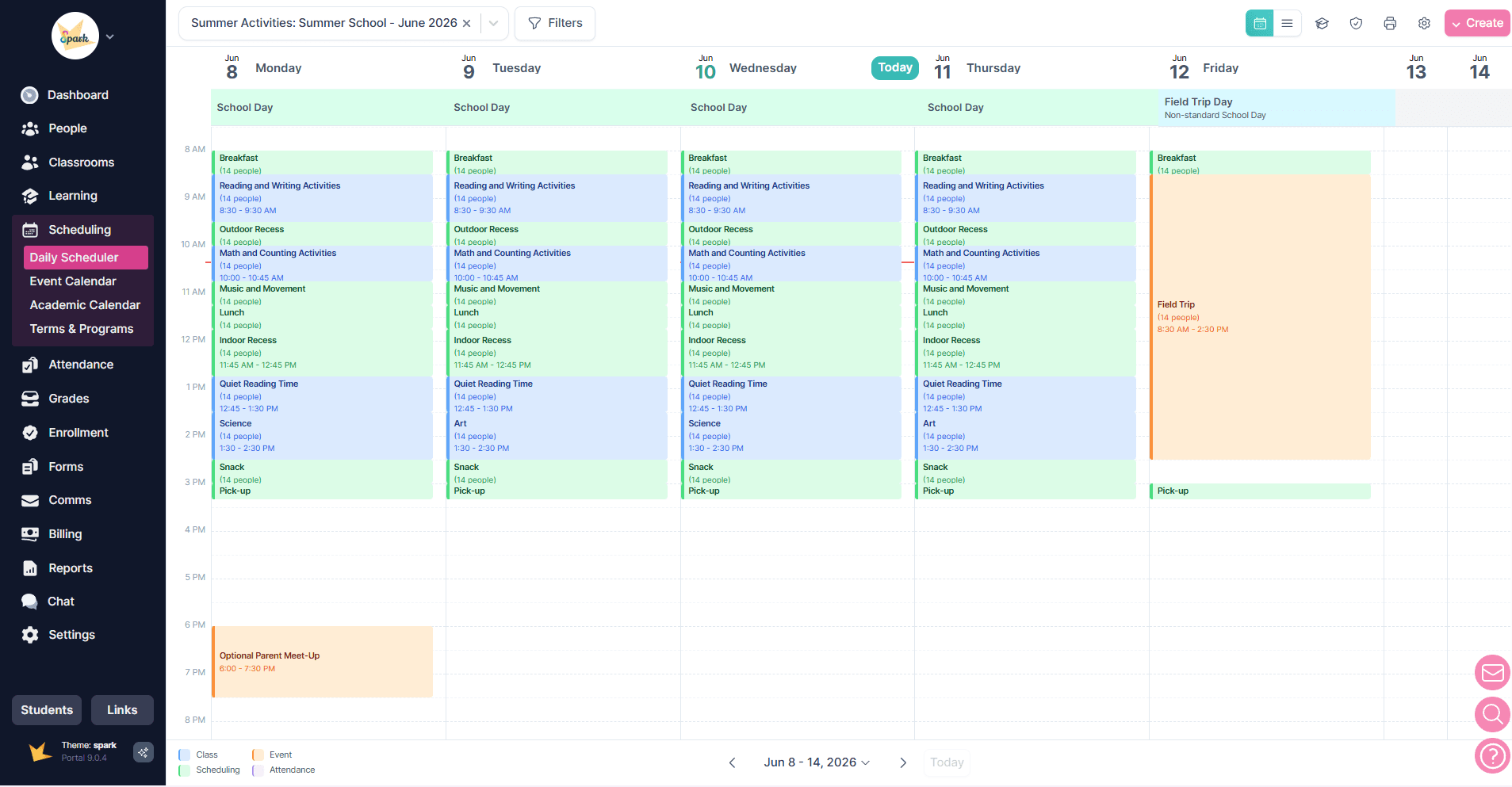Click the theme switcher sparkle icon
The width and height of the screenshot is (1512, 787).
(x=144, y=752)
